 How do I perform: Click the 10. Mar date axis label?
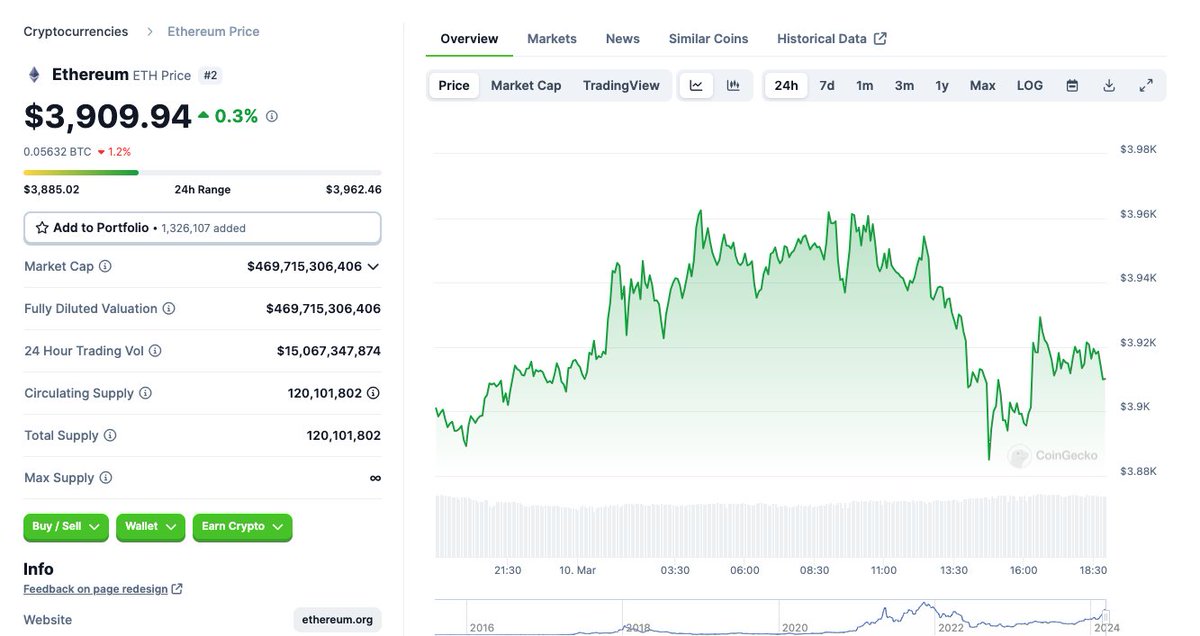[578, 570]
